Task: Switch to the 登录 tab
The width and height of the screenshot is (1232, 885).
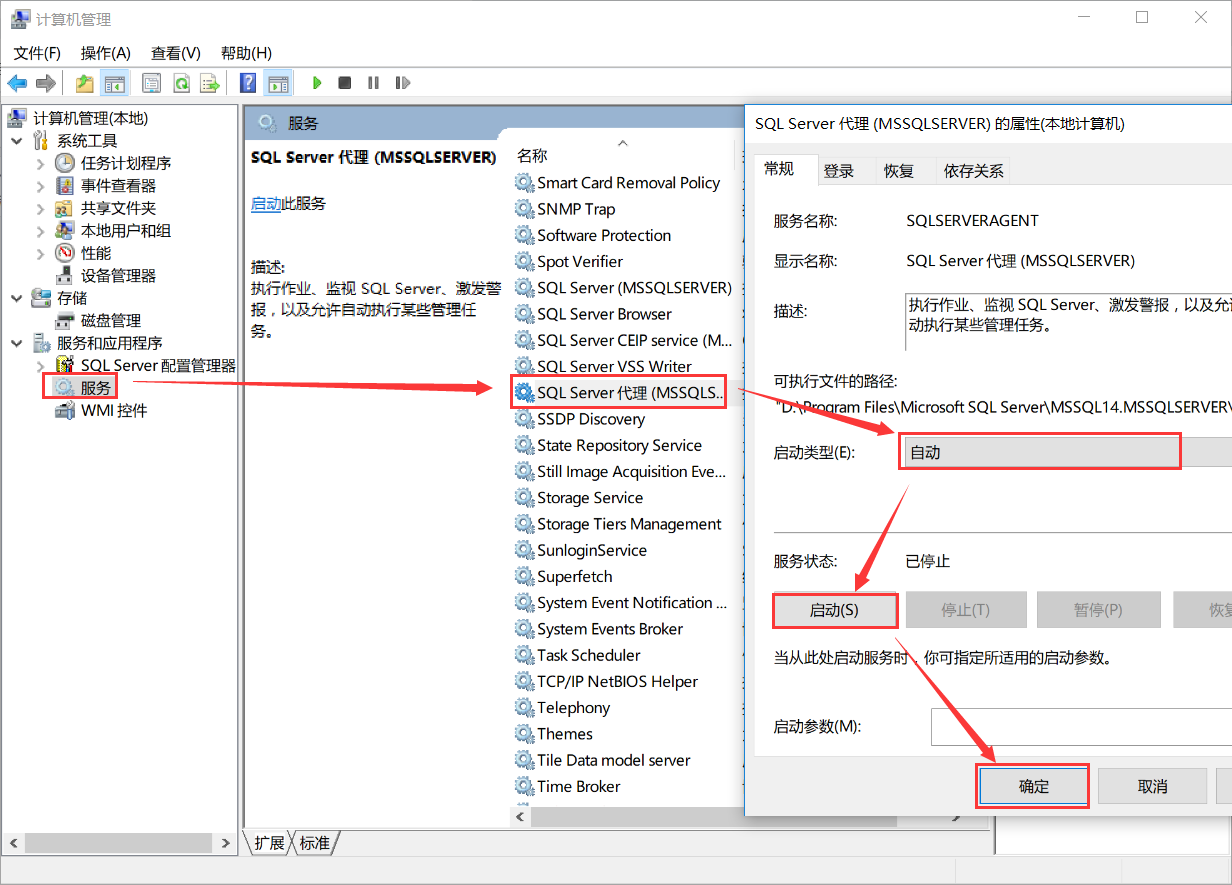Action: click(839, 171)
